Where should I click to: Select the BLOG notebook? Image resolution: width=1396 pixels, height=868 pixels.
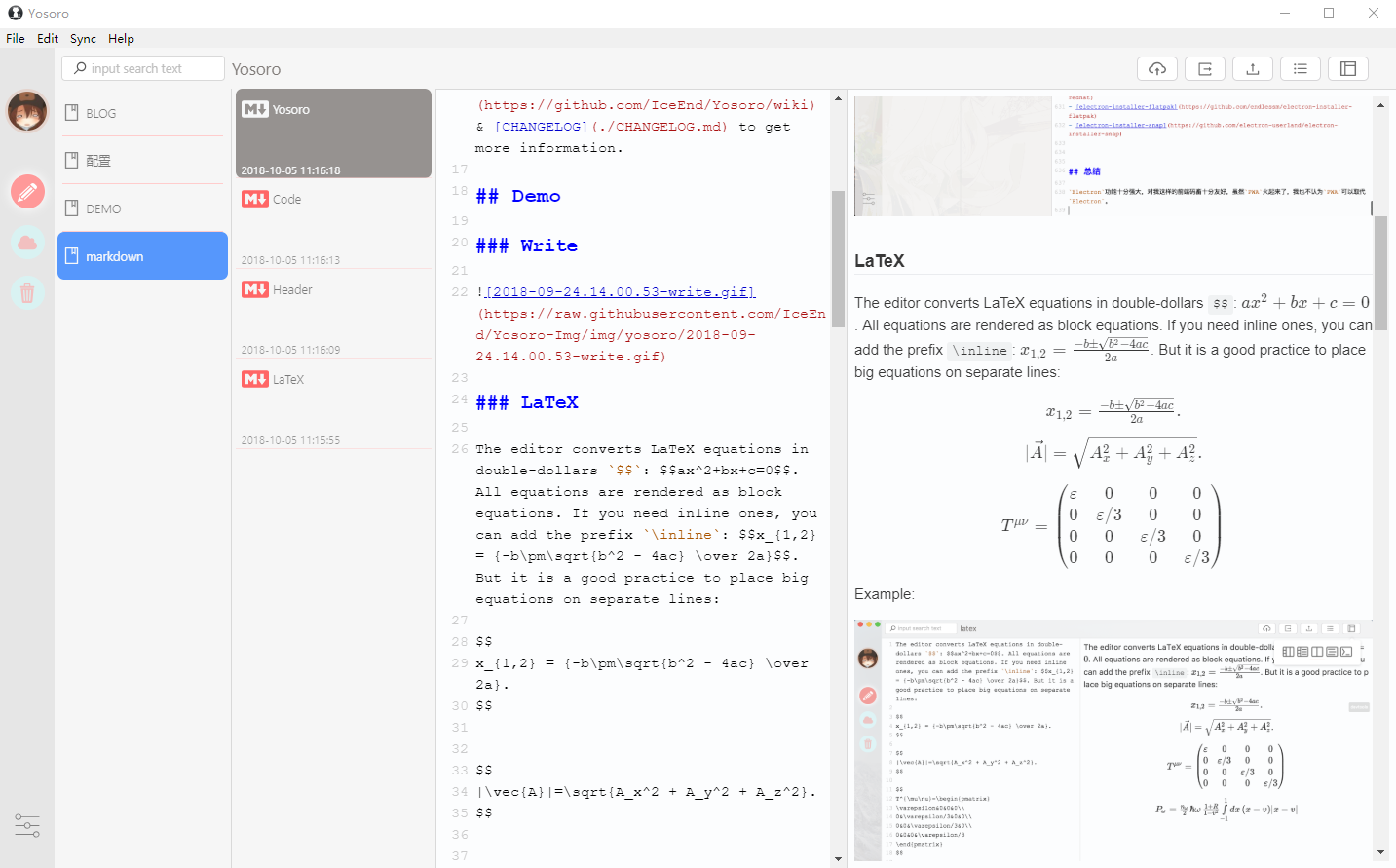tap(143, 113)
